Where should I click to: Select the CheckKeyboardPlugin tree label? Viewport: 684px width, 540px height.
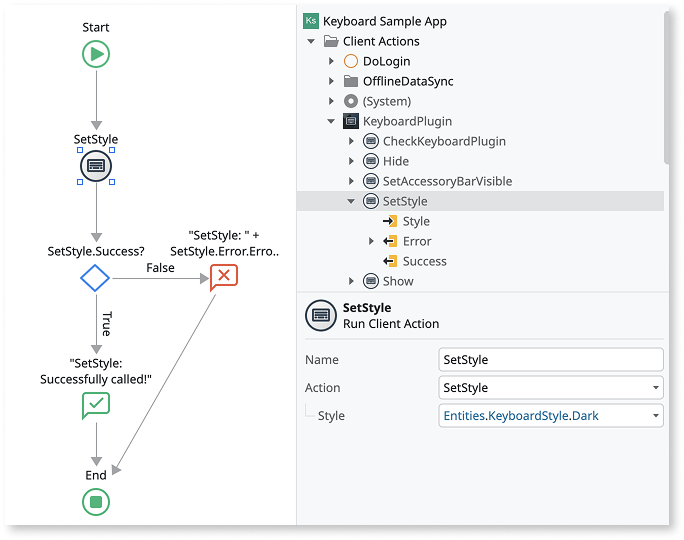(444, 141)
